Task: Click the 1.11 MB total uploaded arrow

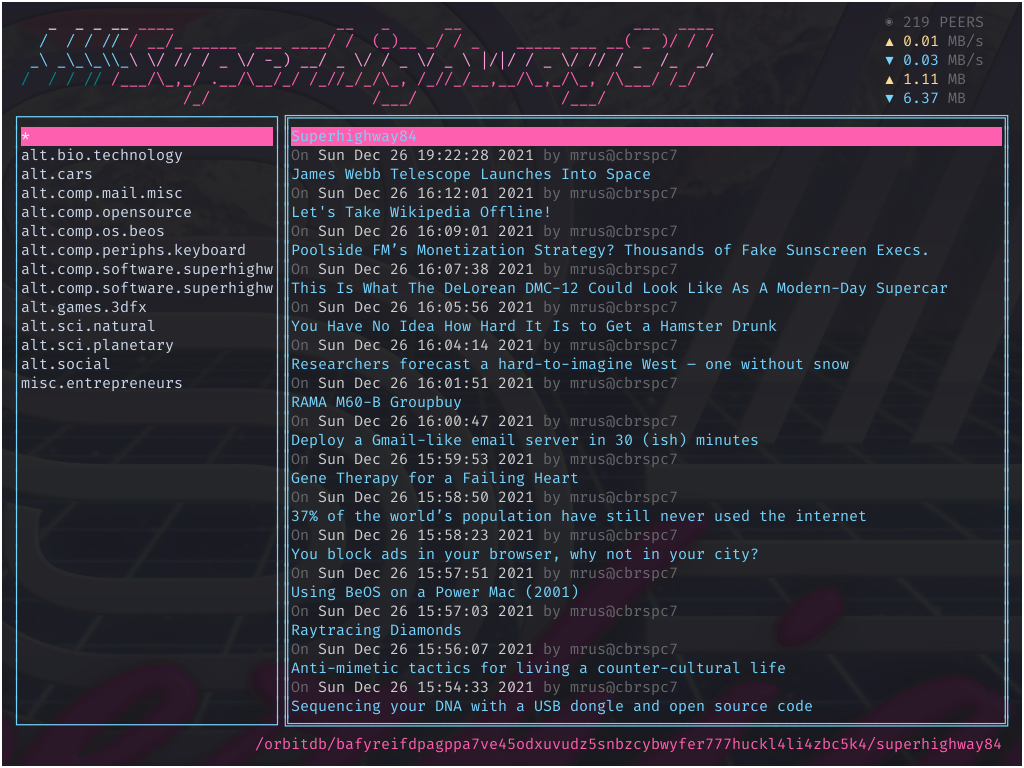Action: 889,79
